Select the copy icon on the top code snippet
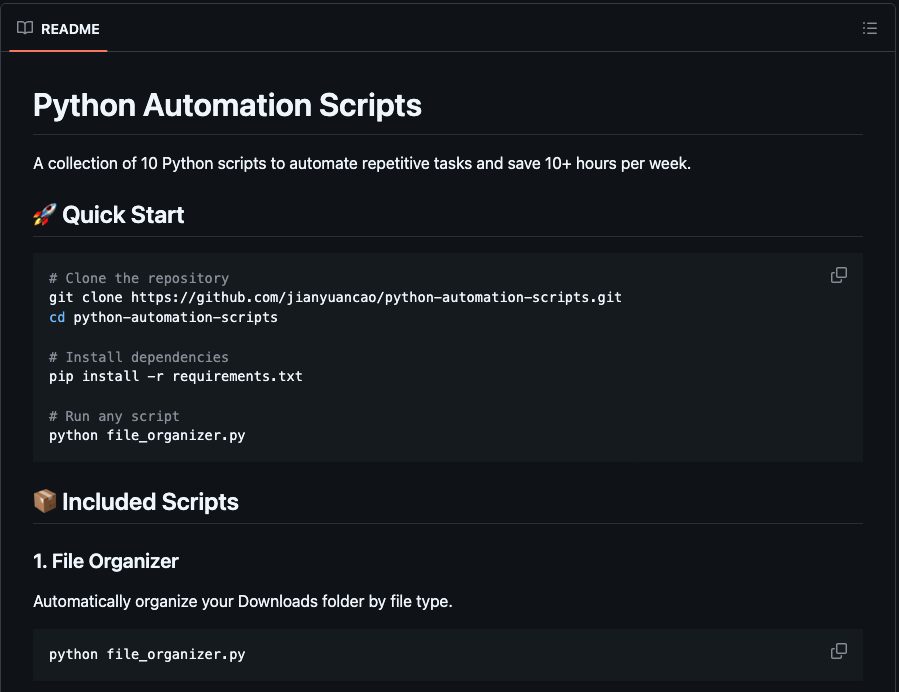 coord(838,275)
